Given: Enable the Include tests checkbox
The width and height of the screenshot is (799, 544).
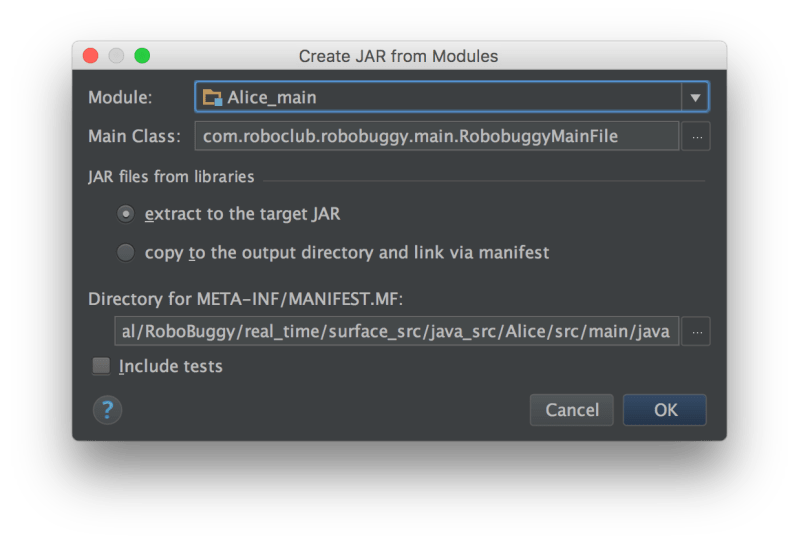Looking at the screenshot, I should (101, 366).
